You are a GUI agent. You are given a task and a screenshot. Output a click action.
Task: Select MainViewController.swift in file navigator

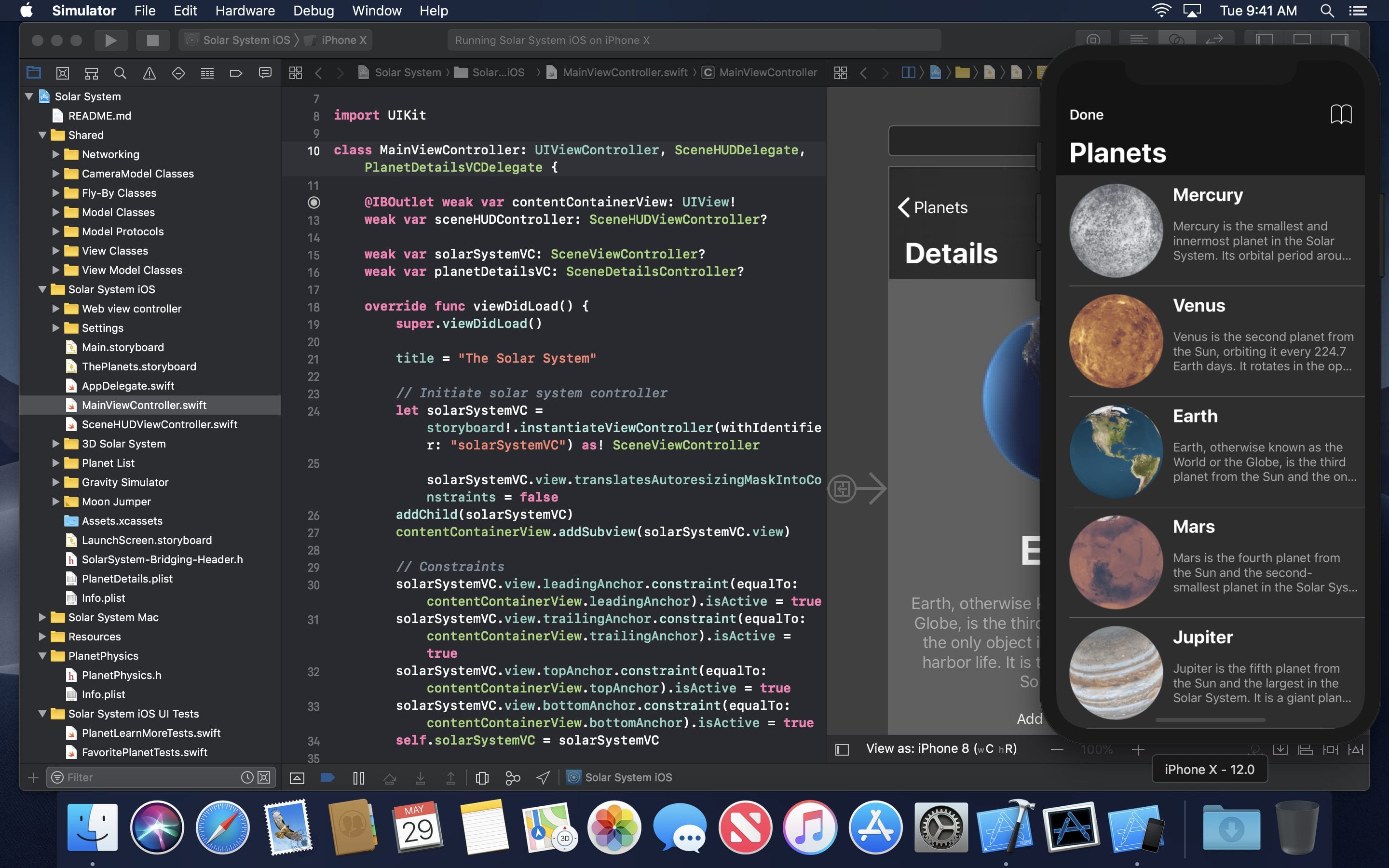144,404
